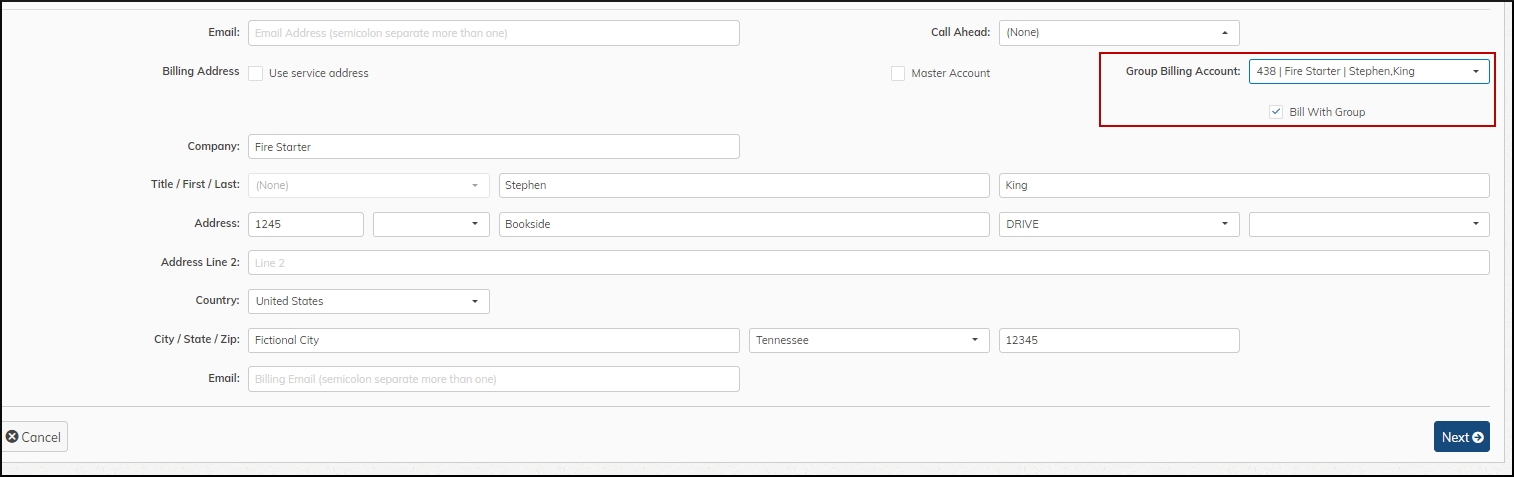
Task: Click the first name field containing Stephen
Action: click(x=743, y=185)
